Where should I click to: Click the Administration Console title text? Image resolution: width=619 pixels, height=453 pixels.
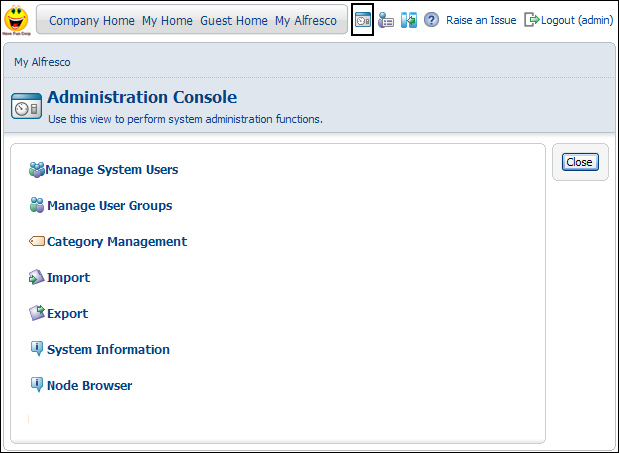tap(142, 97)
